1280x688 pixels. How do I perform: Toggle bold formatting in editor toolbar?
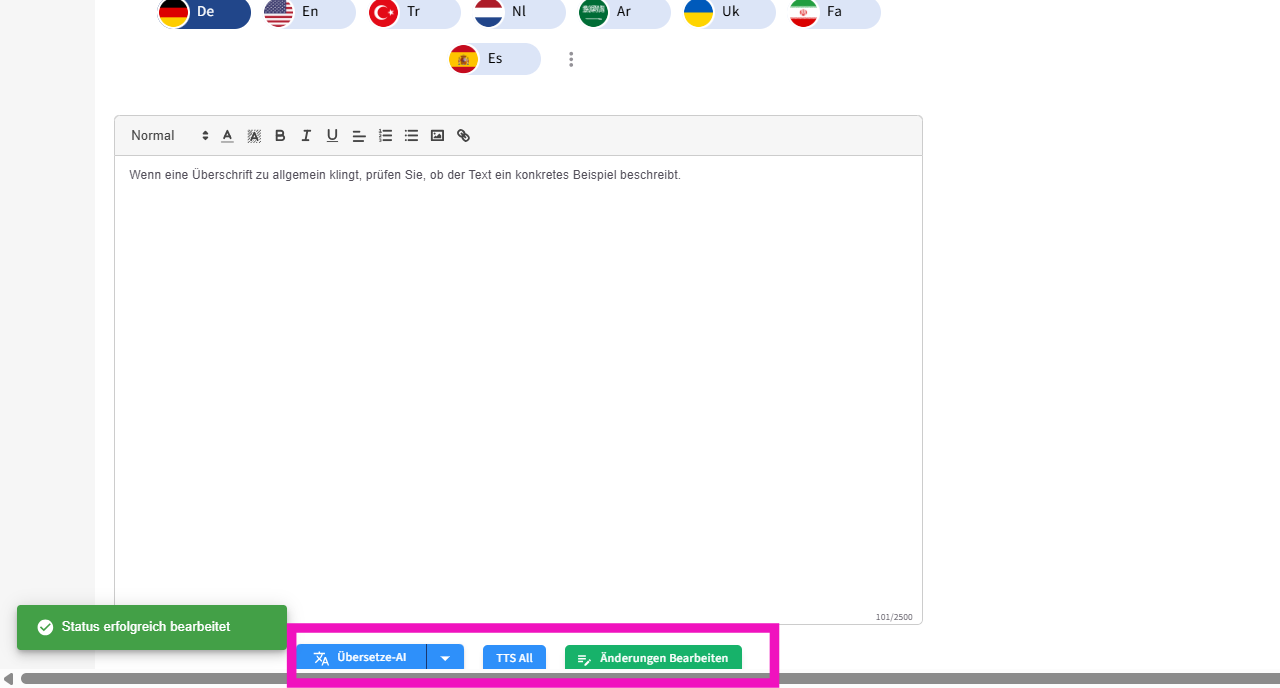pyautogui.click(x=280, y=136)
